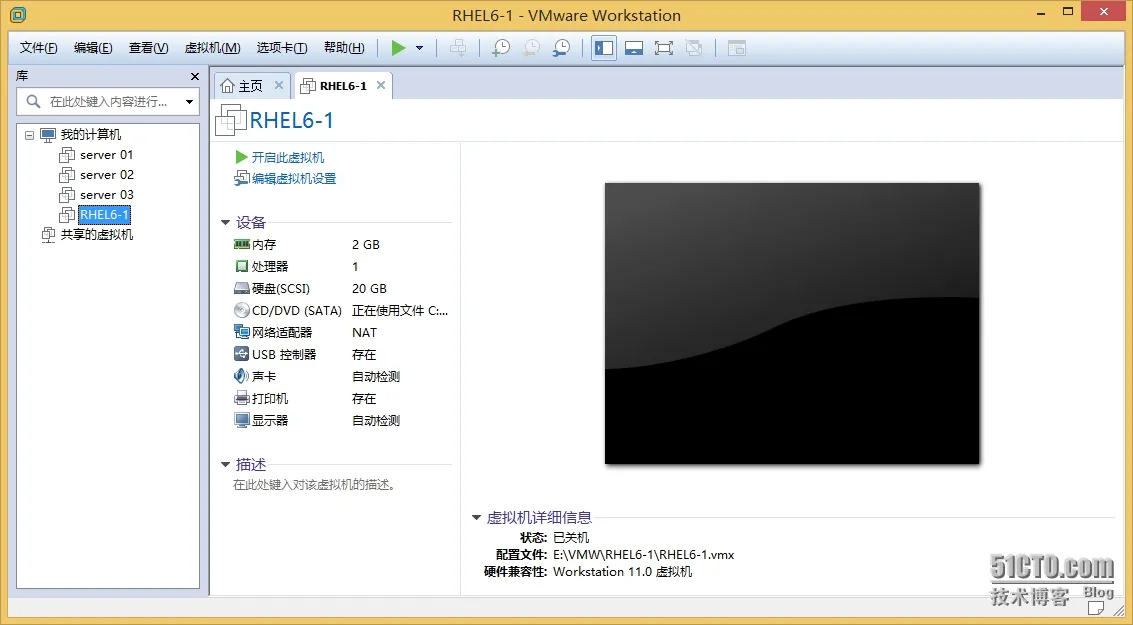1133x625 pixels.
Task: Select server 01 in the library
Action: click(106, 155)
